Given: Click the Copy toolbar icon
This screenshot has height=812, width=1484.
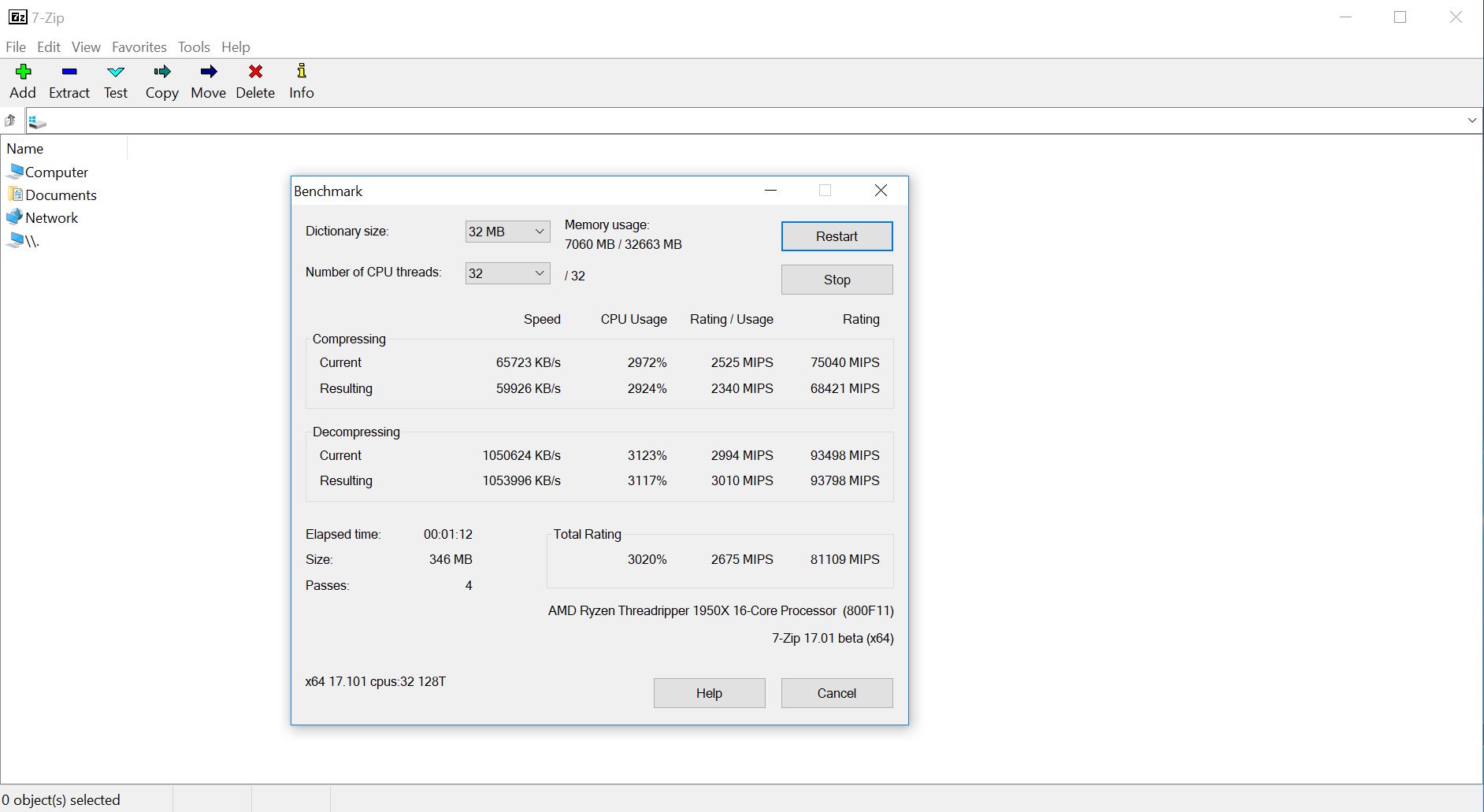Looking at the screenshot, I should (x=162, y=72).
